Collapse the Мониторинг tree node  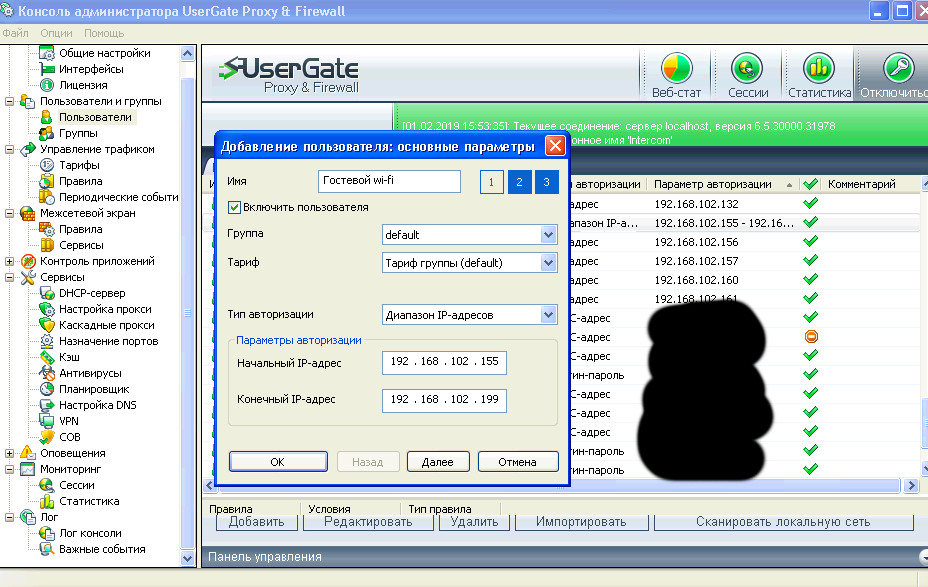click(x=9, y=469)
